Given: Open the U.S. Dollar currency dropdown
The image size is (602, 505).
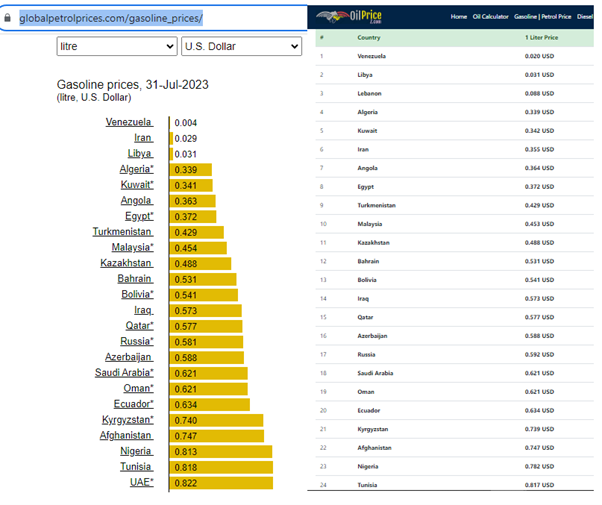Looking at the screenshot, I should (241, 47).
